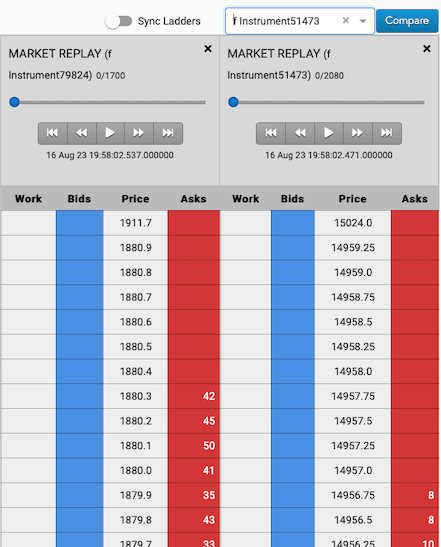Click ask cell at price 1880.3
441x547 pixels.
[x=194, y=396]
